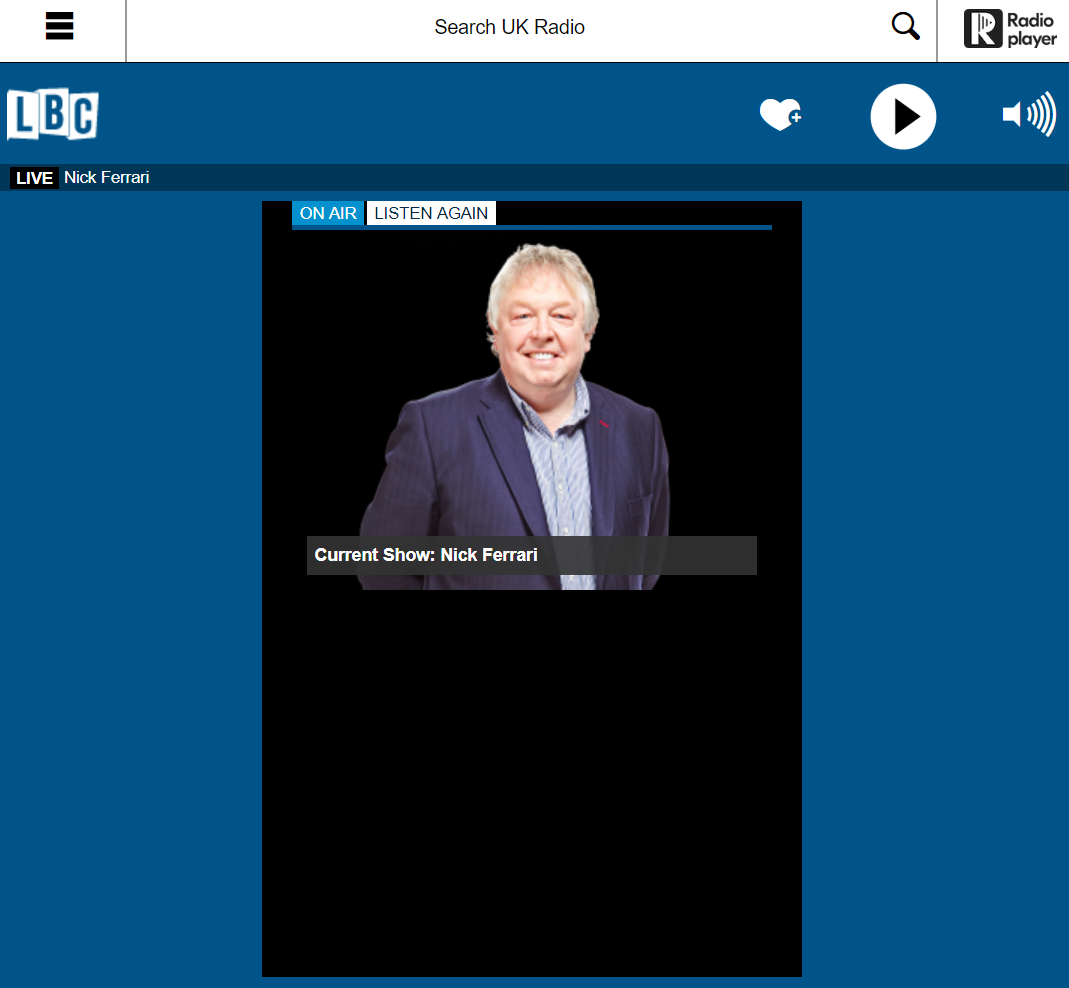Image resolution: width=1069 pixels, height=988 pixels.
Task: Click the LIVE badge
Action: tap(34, 178)
